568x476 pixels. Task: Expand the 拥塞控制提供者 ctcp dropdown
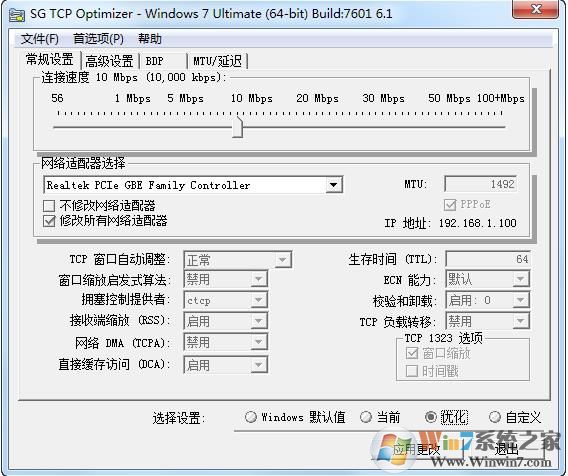click(x=259, y=300)
